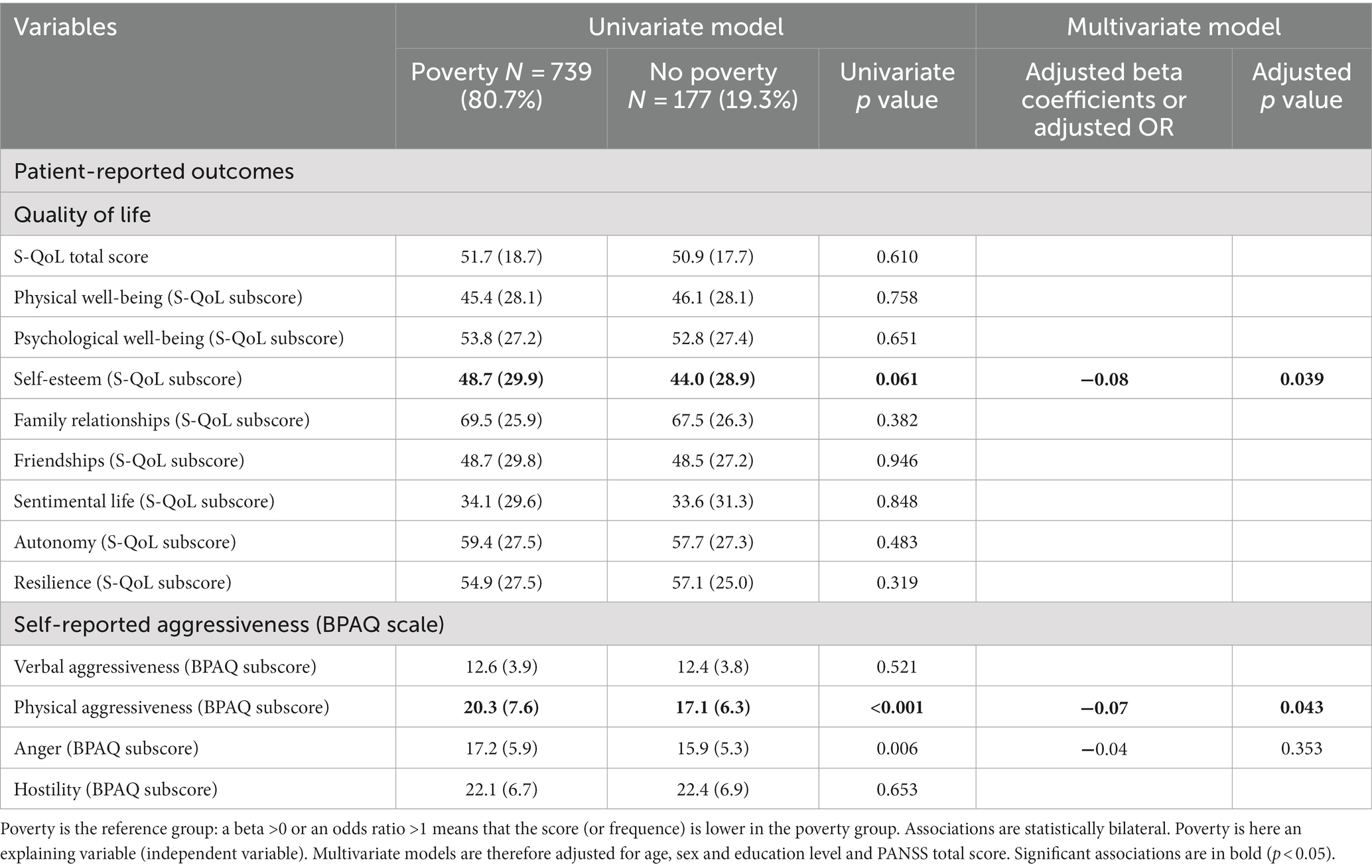Click the Anger adjusted beta −0.04 cell
The height and width of the screenshot is (868, 1372).
[1104, 748]
